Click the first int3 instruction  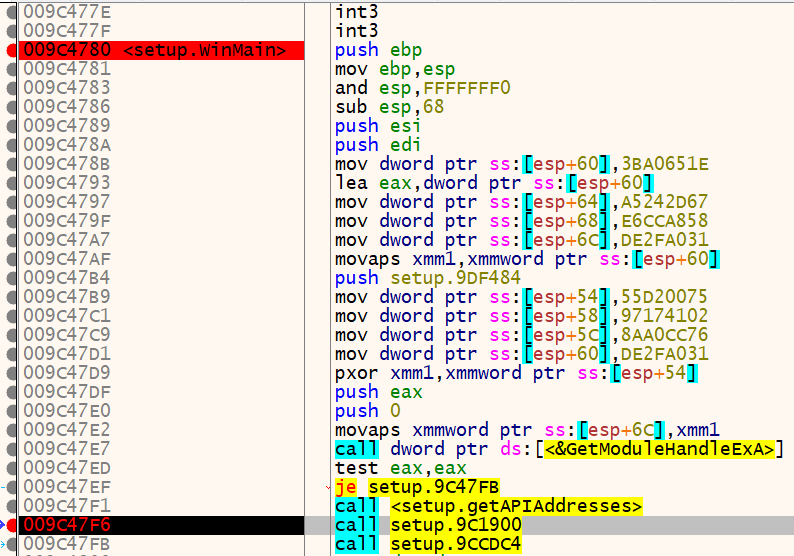point(356,12)
